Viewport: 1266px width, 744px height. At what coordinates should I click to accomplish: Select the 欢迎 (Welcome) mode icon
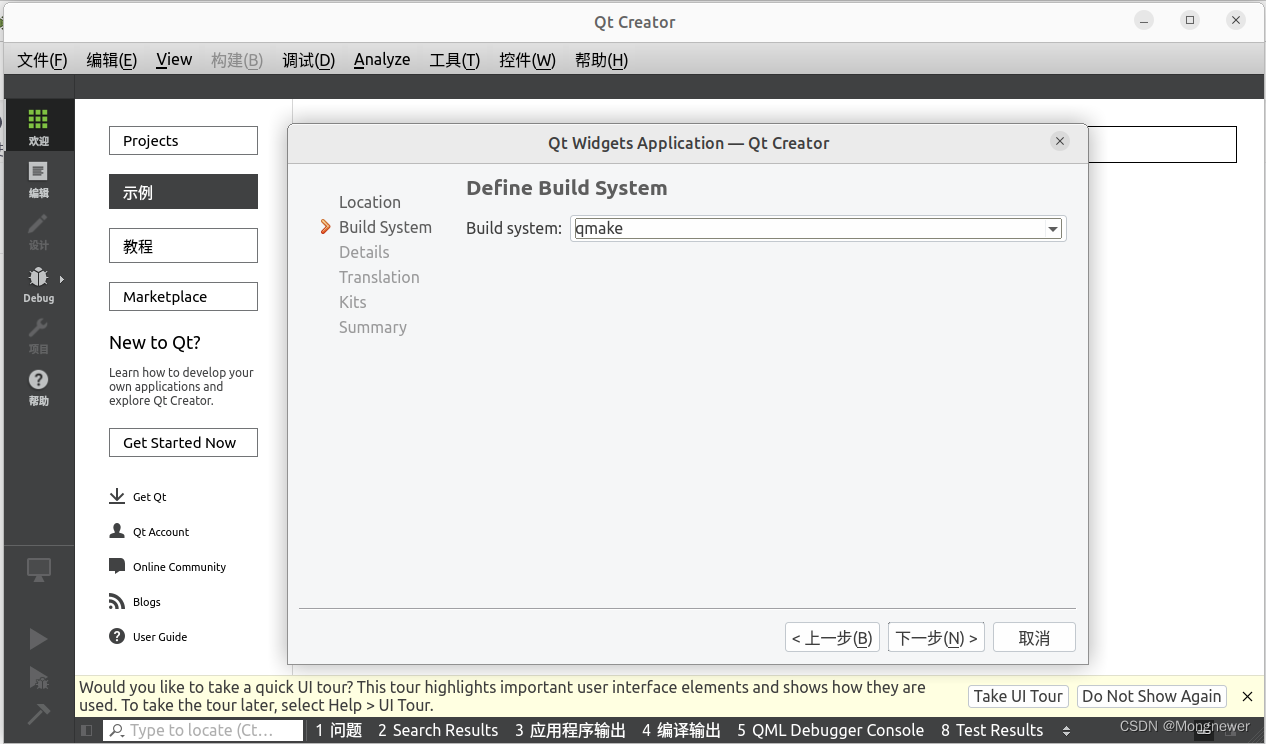39,125
